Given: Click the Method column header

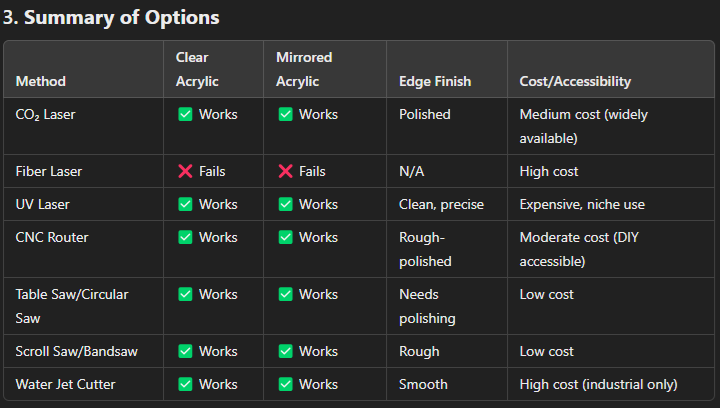Looking at the screenshot, I should pos(41,81).
